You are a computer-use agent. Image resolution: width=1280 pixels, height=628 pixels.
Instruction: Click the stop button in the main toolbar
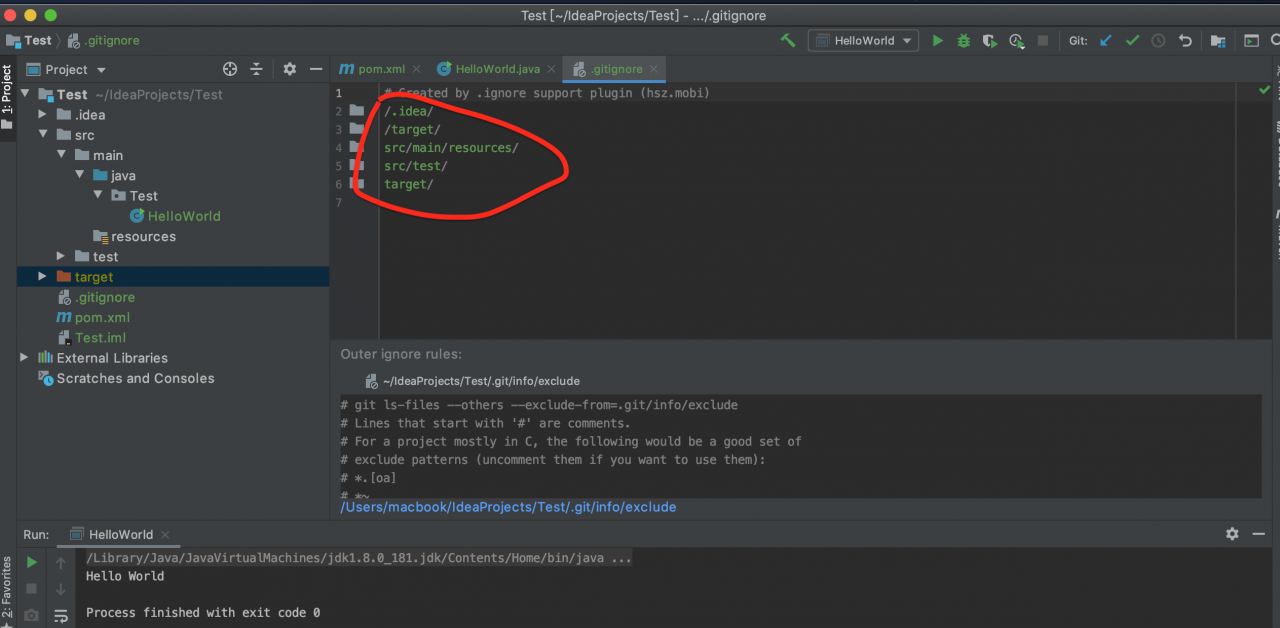tap(1043, 41)
